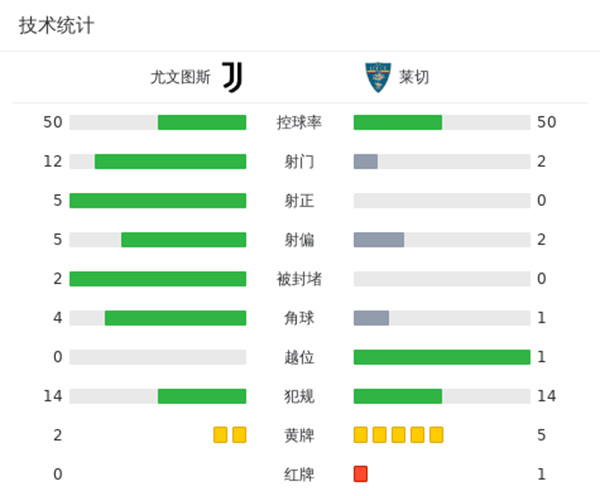Click Lecce's fifth yellow card icon
600x496 pixels.
point(436,435)
